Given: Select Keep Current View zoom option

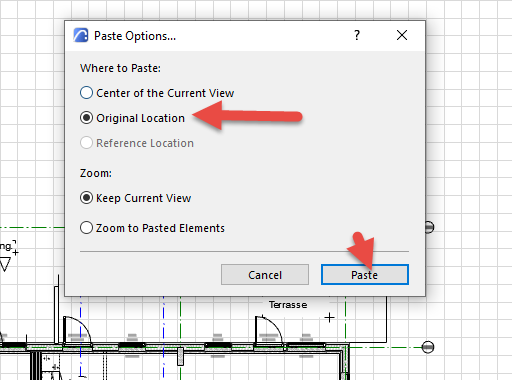Looking at the screenshot, I should [135, 198].
